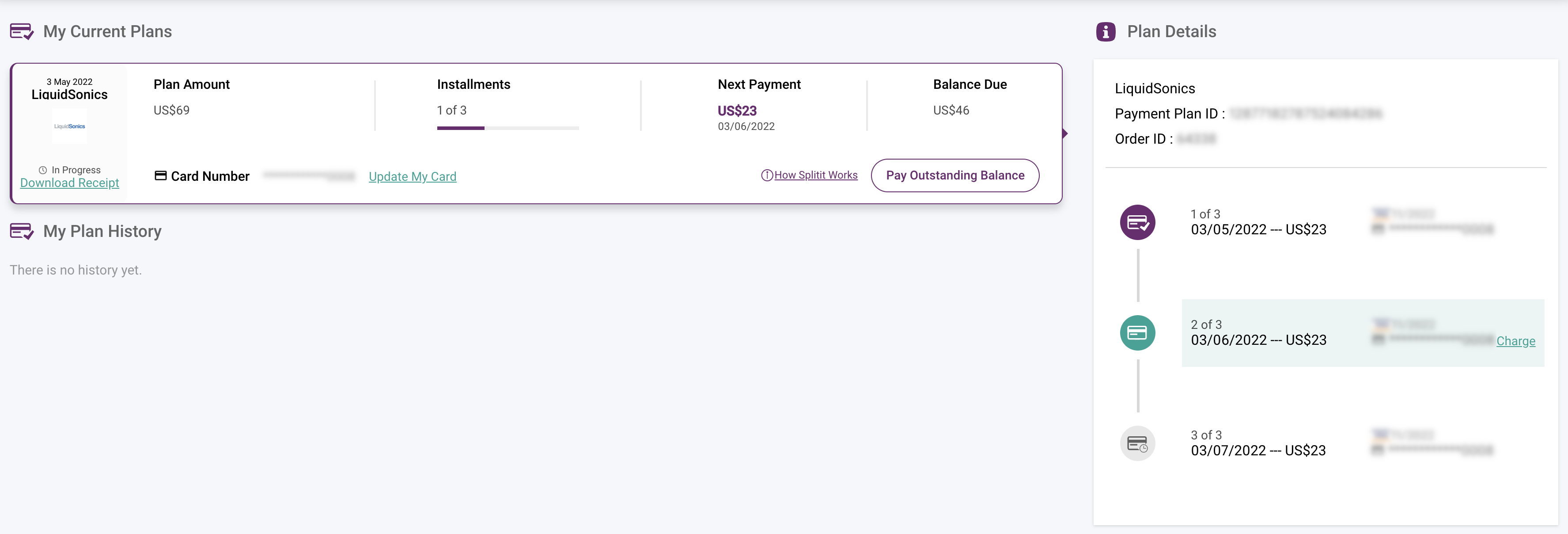Click Pay Outstanding Balance button
1568x534 pixels.
pyautogui.click(x=955, y=175)
